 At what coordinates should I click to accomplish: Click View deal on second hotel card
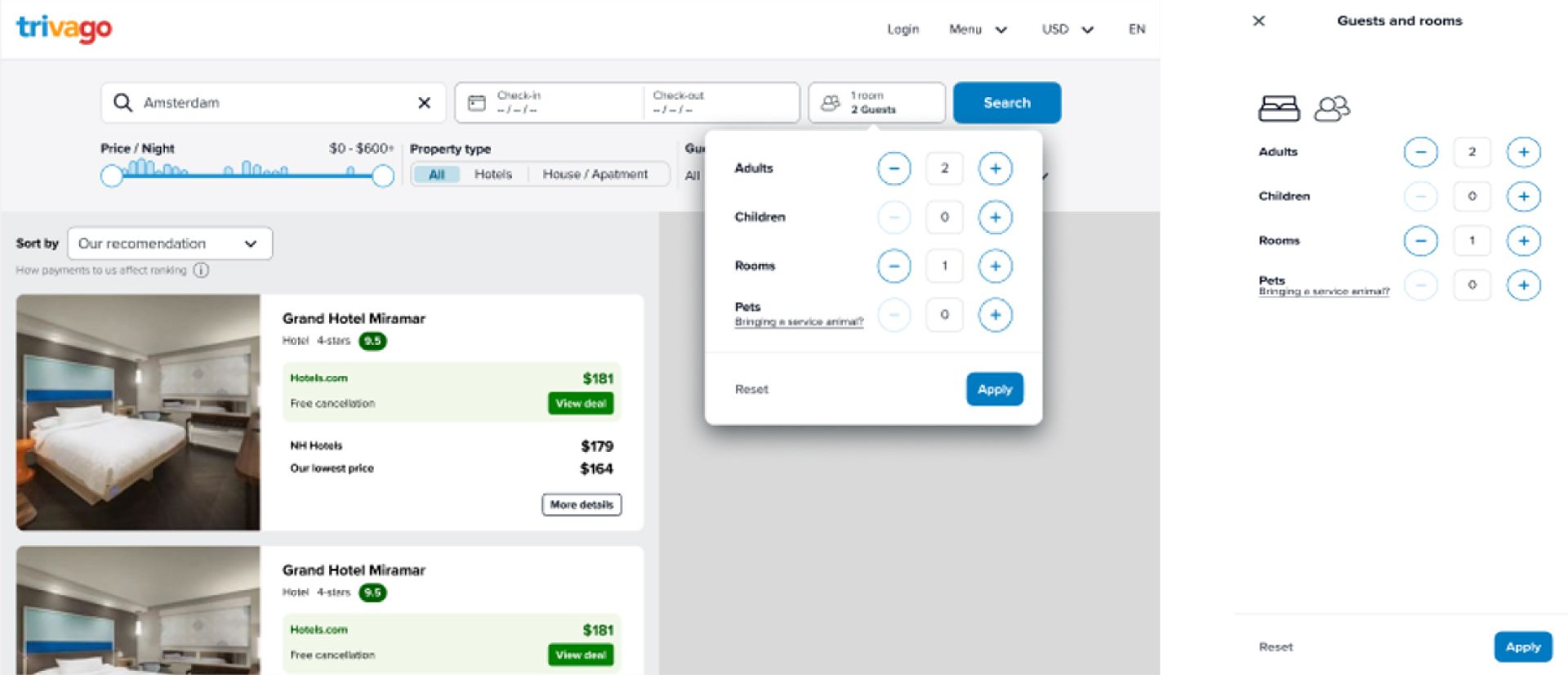[581, 655]
